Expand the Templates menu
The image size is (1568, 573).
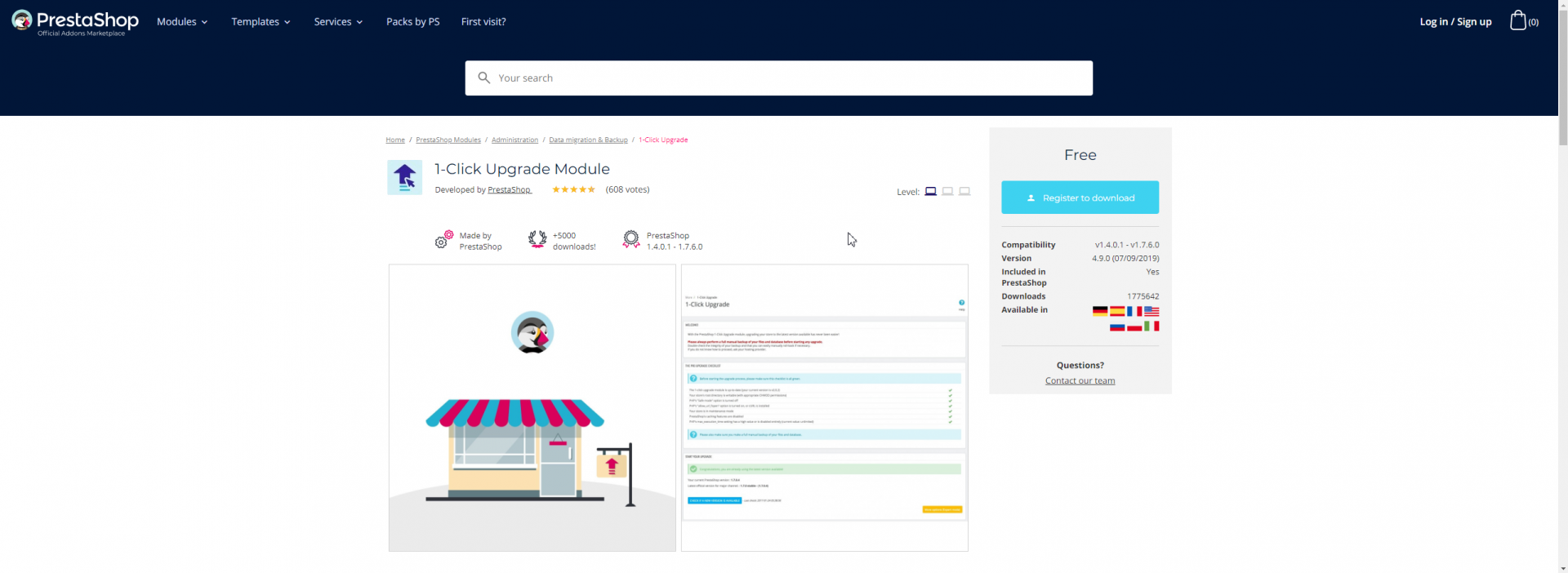[261, 22]
